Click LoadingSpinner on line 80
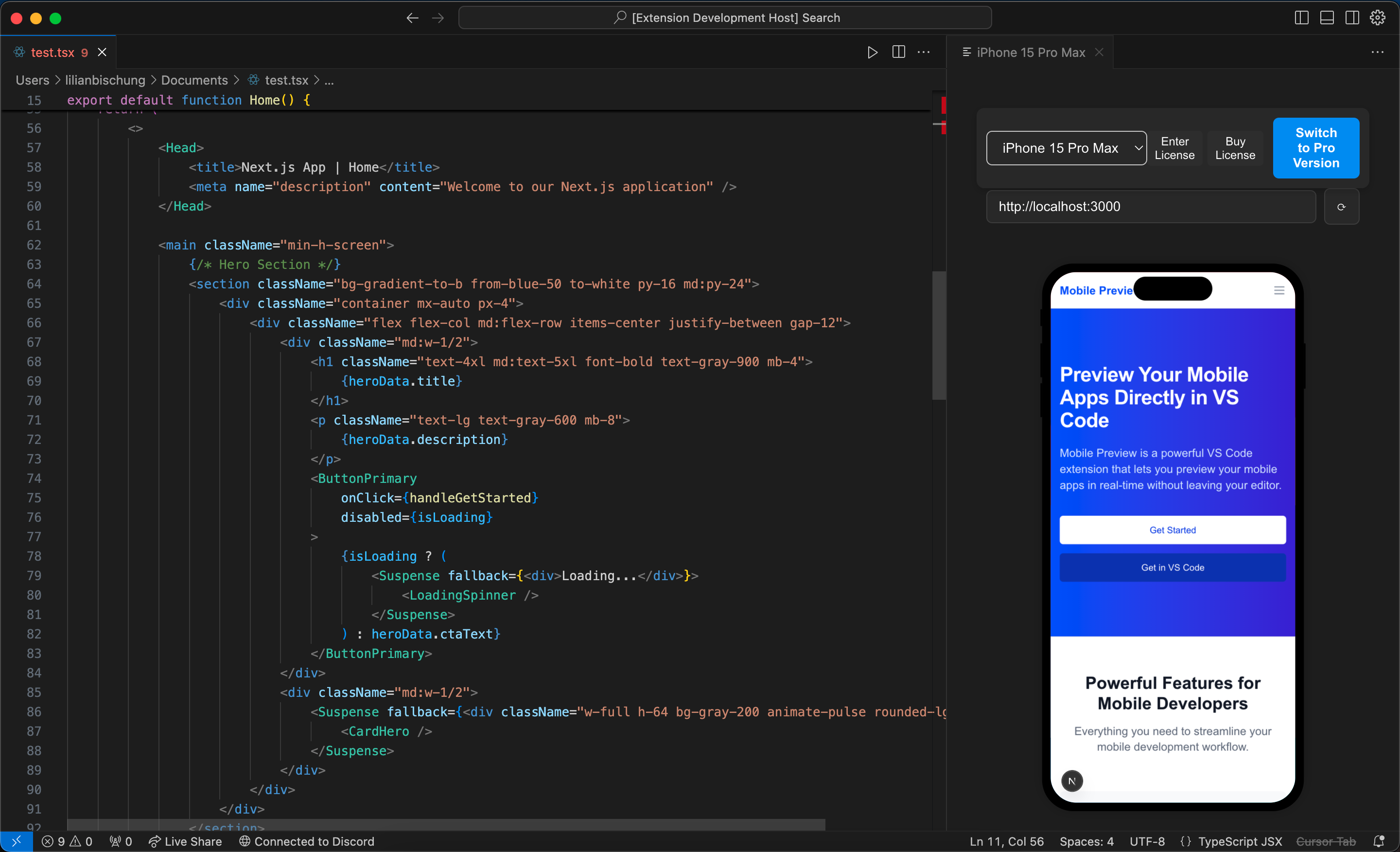Image resolution: width=1400 pixels, height=852 pixels. (462, 595)
